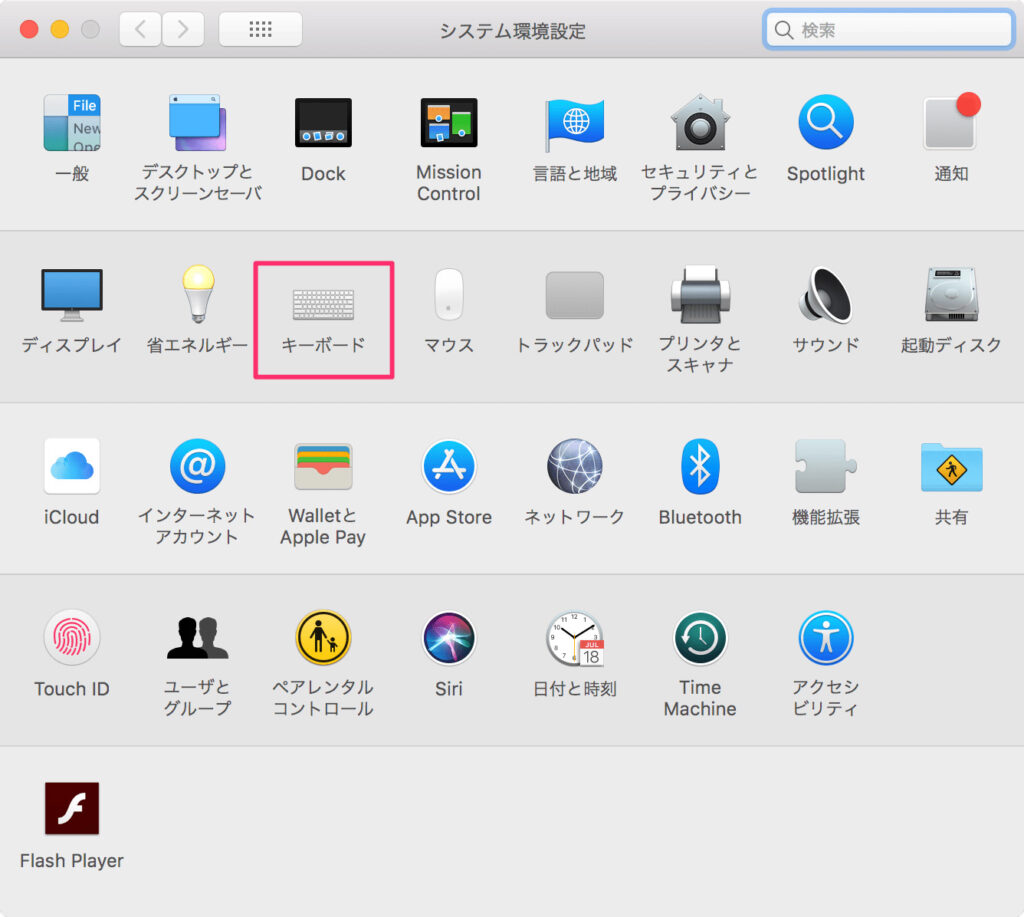Open プリンタとスキャナ preferences
The image size is (1024, 917).
pyautogui.click(x=700, y=295)
